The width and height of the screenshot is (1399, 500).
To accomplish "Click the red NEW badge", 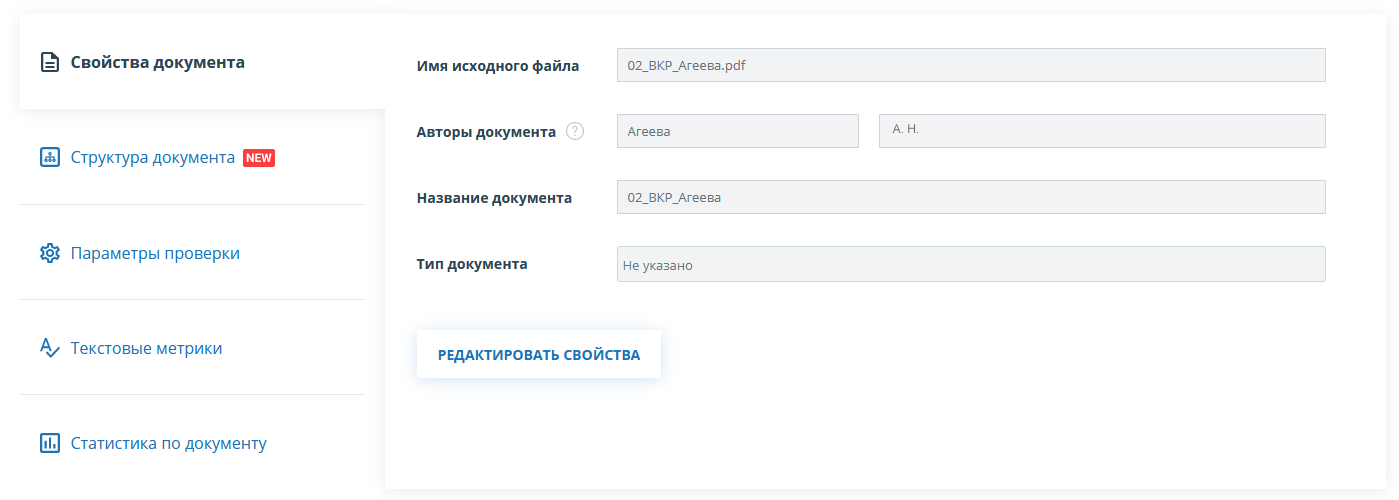I will pos(259,158).
